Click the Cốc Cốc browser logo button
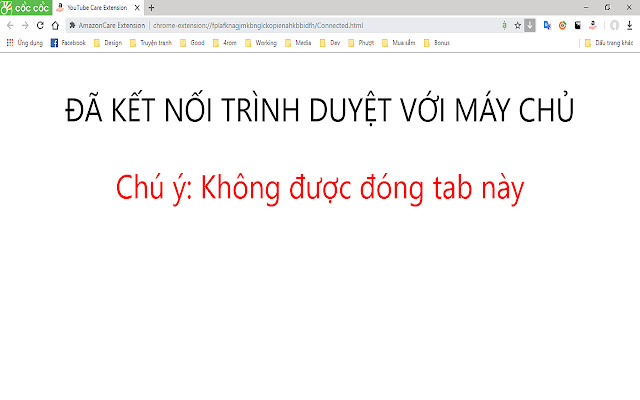This screenshot has height=400, width=640. click(x=24, y=7)
